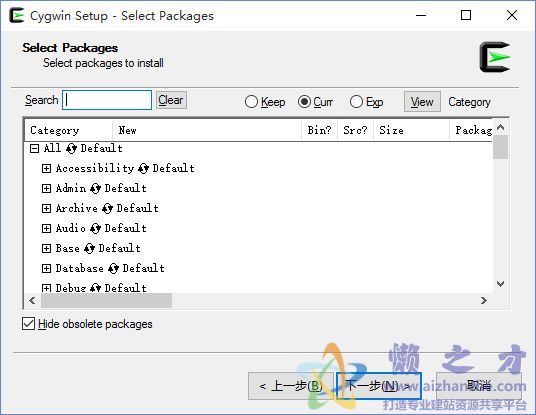Click the Size column header
The height and width of the screenshot is (415, 536).
click(x=411, y=130)
